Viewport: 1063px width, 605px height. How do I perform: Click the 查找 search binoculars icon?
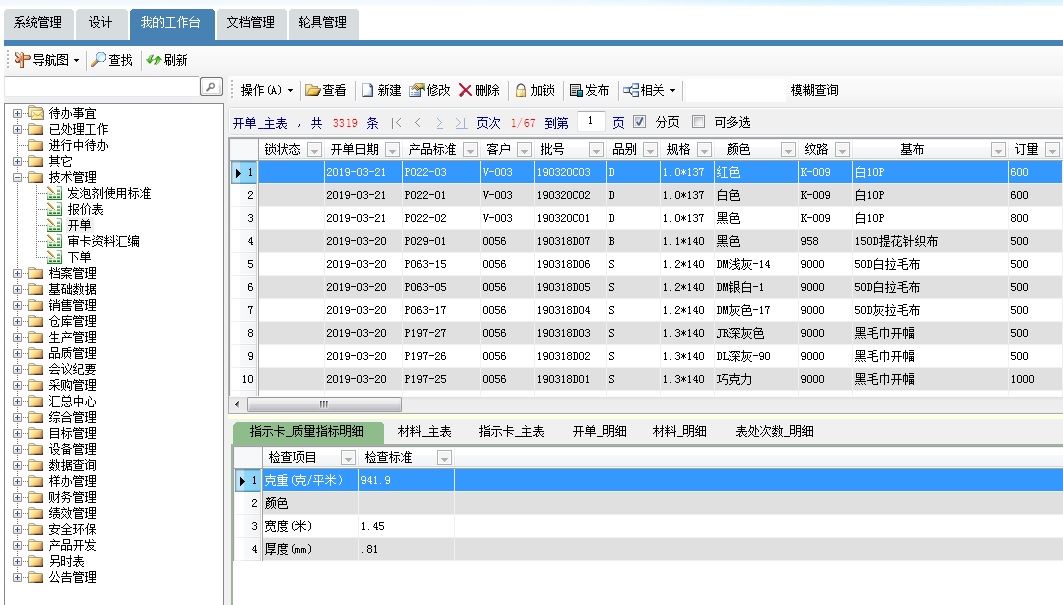(100, 60)
